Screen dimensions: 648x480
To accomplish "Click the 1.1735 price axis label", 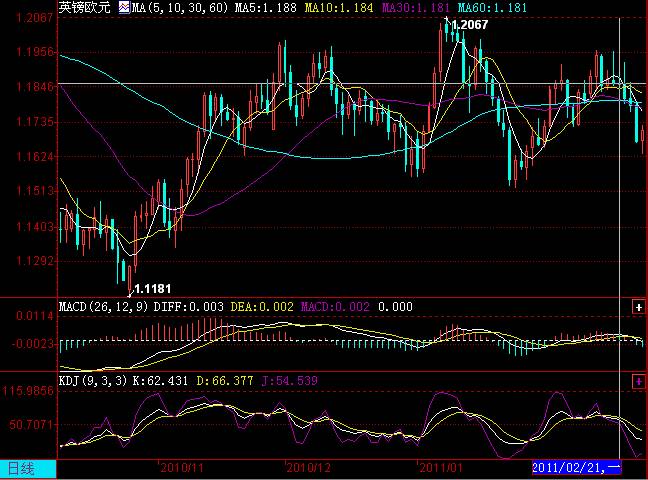I will click(35, 122).
